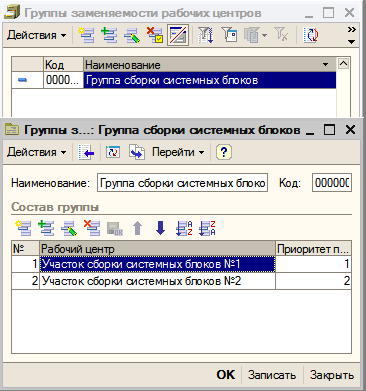Select Участок сборки системных блоков №2
The height and width of the screenshot is (391, 366).
157,281
